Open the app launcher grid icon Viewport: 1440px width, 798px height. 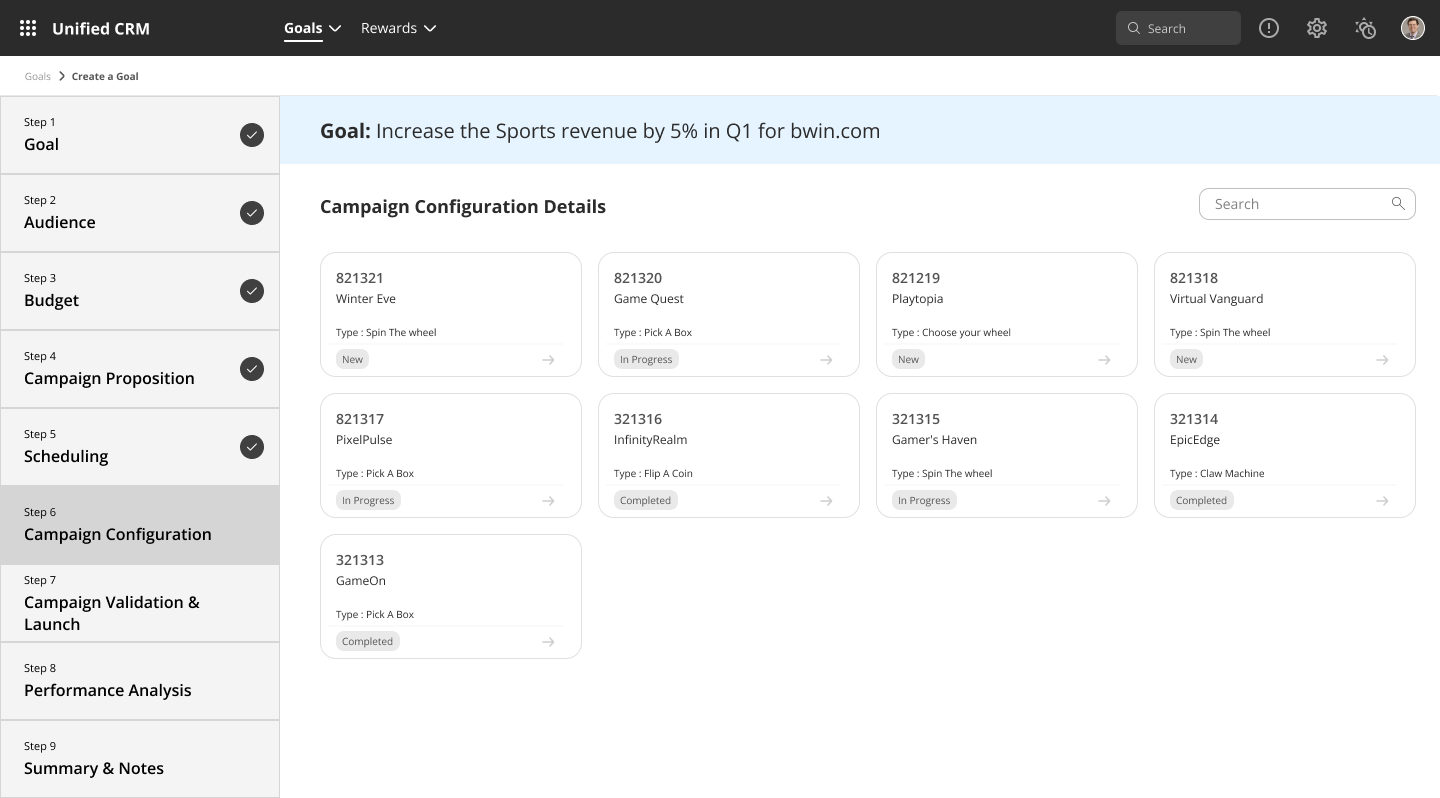(x=28, y=28)
